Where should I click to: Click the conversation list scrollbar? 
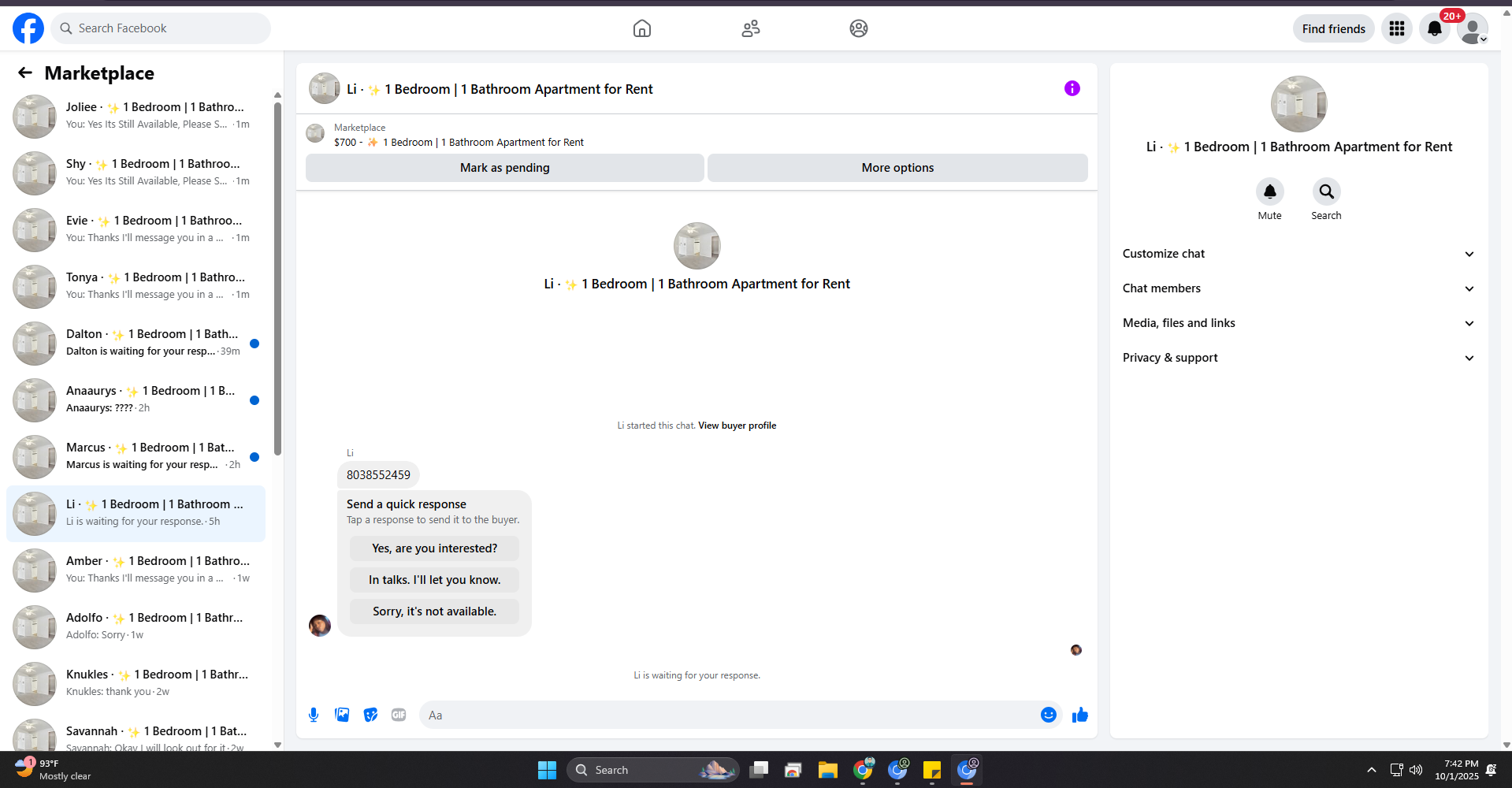coord(277,279)
